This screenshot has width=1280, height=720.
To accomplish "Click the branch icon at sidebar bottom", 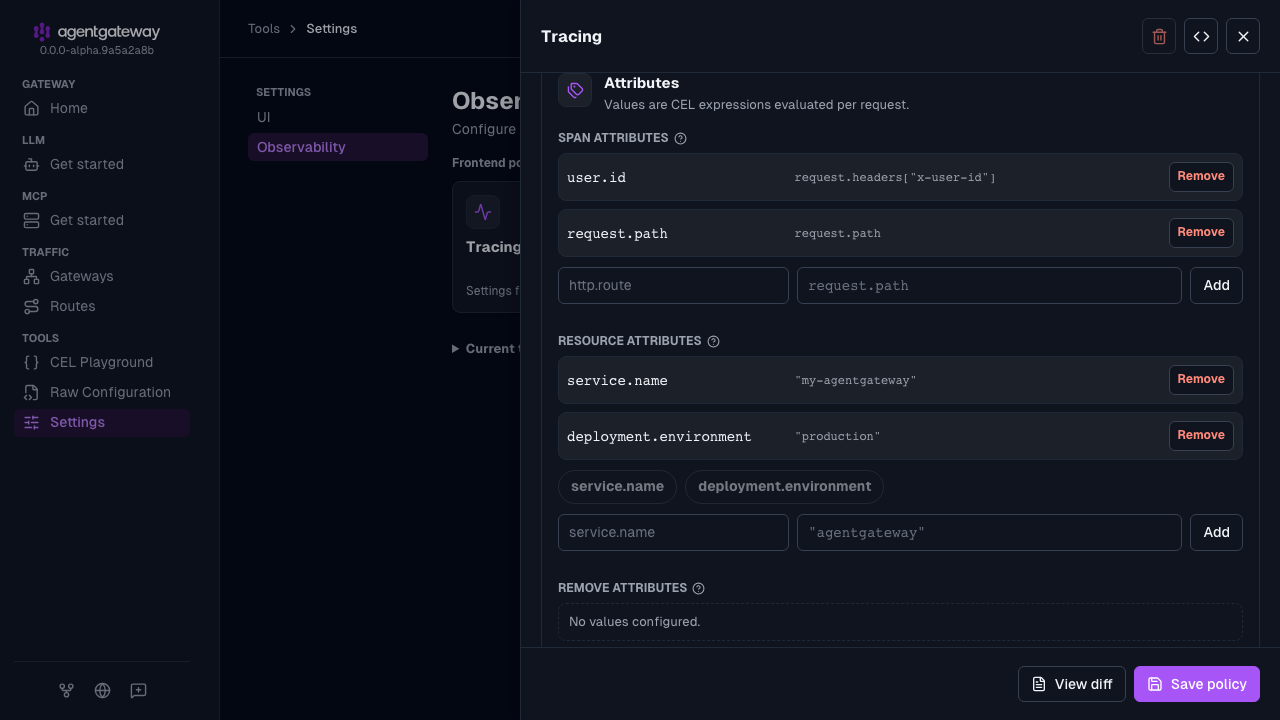I will point(66,690).
